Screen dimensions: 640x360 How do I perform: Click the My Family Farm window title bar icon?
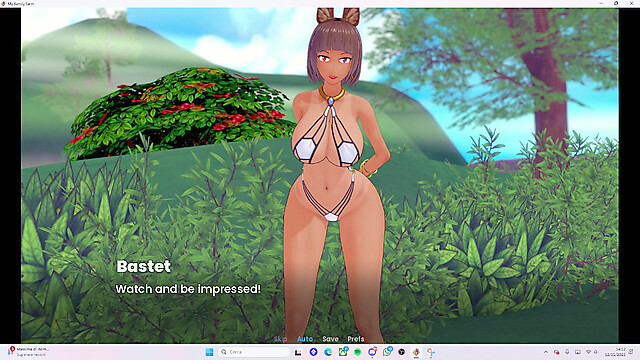click(x=3, y=3)
